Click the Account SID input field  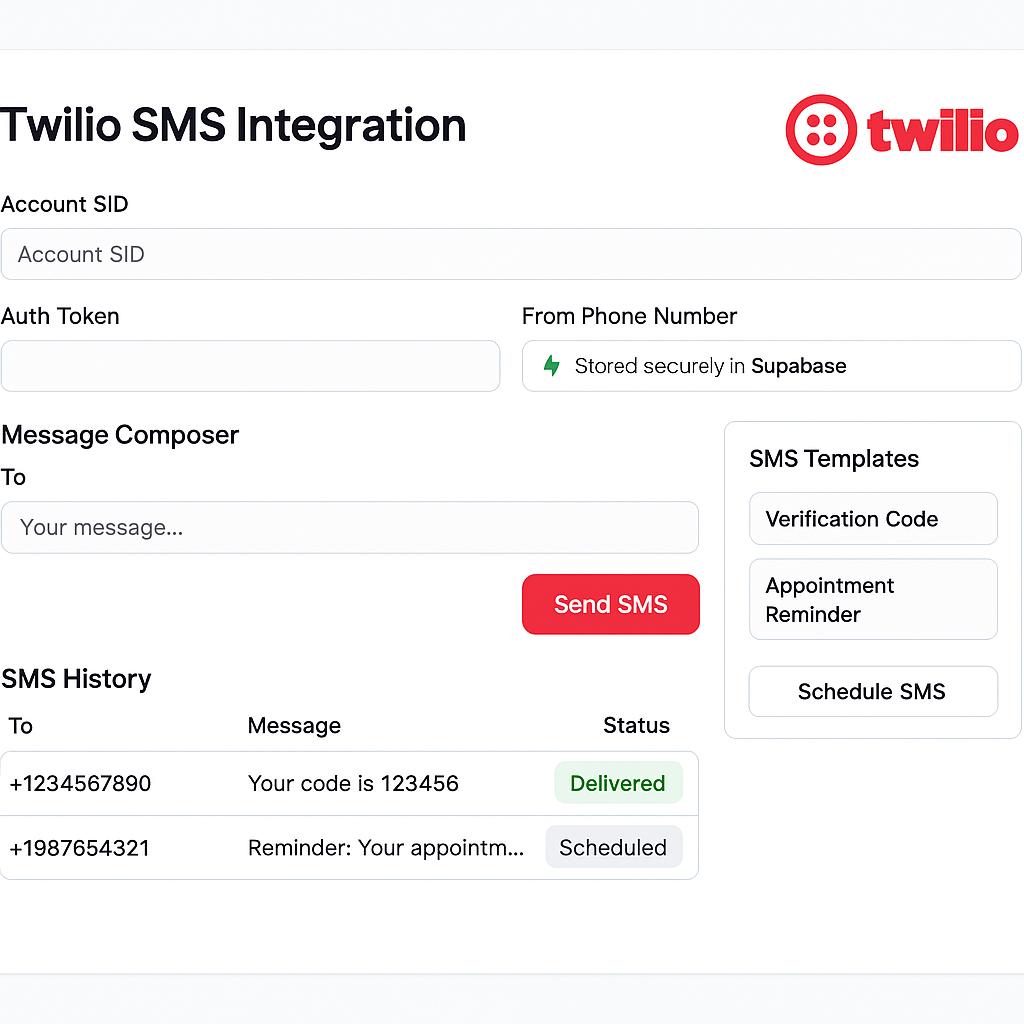coord(510,254)
